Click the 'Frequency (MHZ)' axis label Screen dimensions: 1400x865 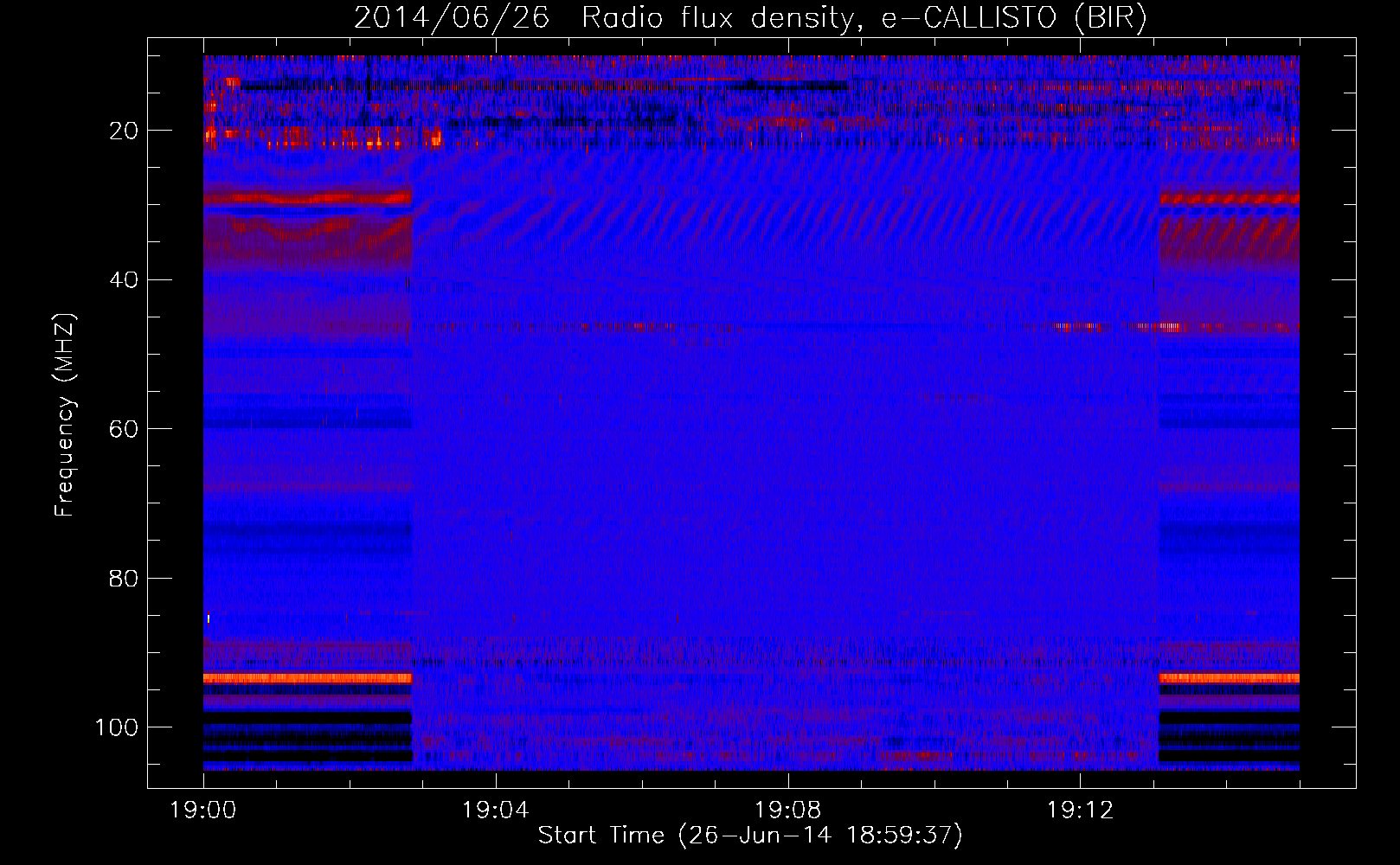(x=66, y=415)
